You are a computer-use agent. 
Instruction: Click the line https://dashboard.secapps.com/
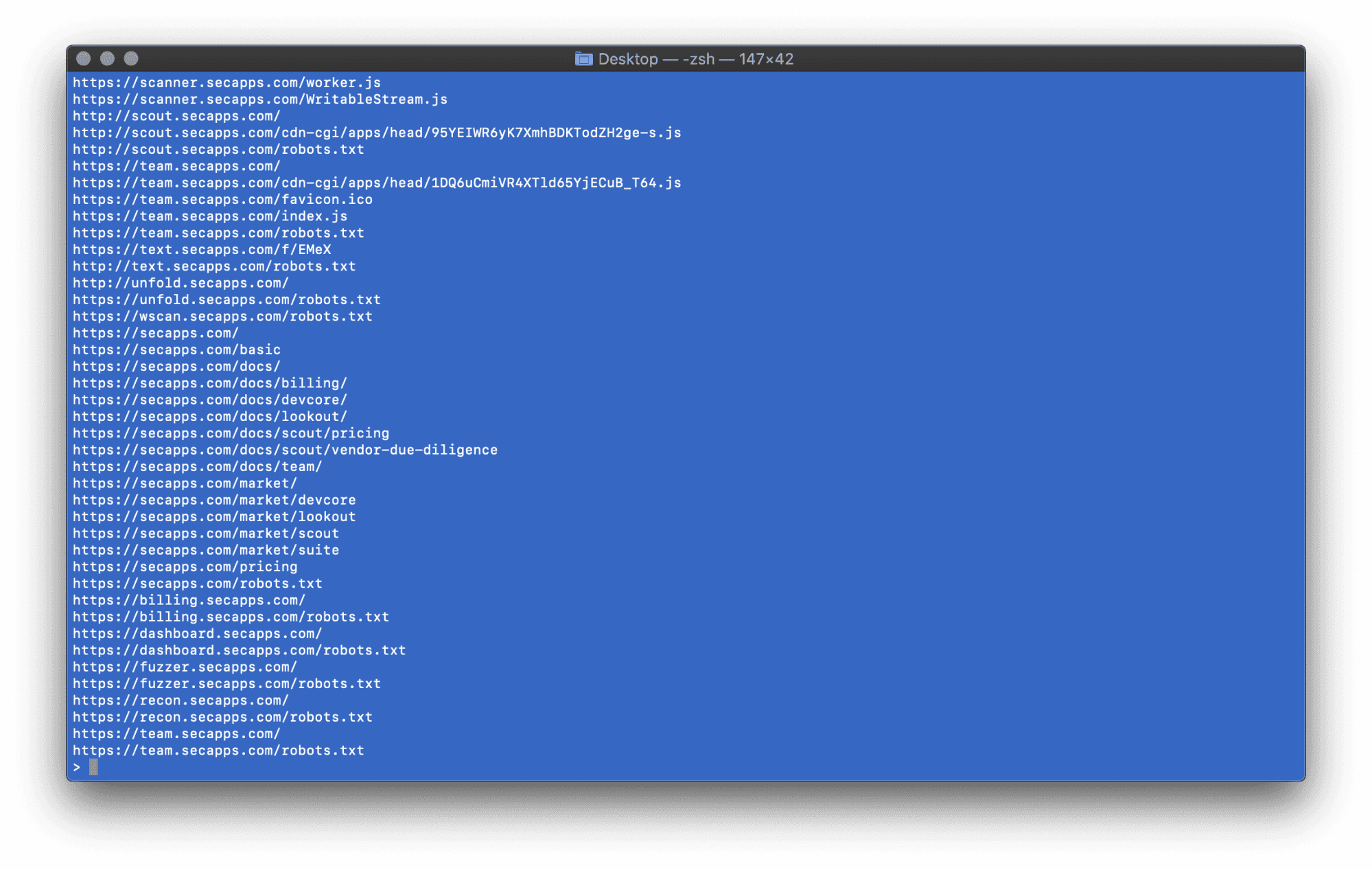[x=198, y=634]
